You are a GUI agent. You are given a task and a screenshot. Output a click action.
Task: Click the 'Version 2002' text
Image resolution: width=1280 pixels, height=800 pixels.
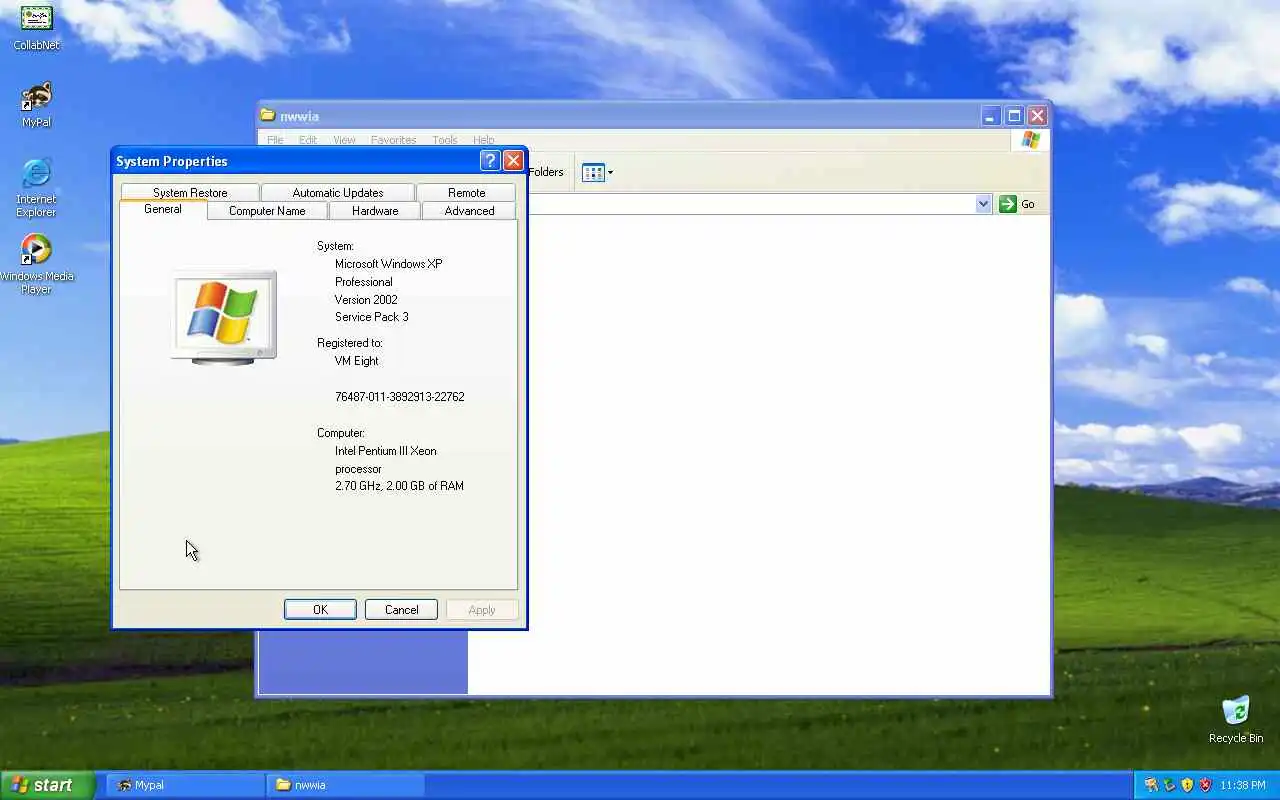coord(366,300)
